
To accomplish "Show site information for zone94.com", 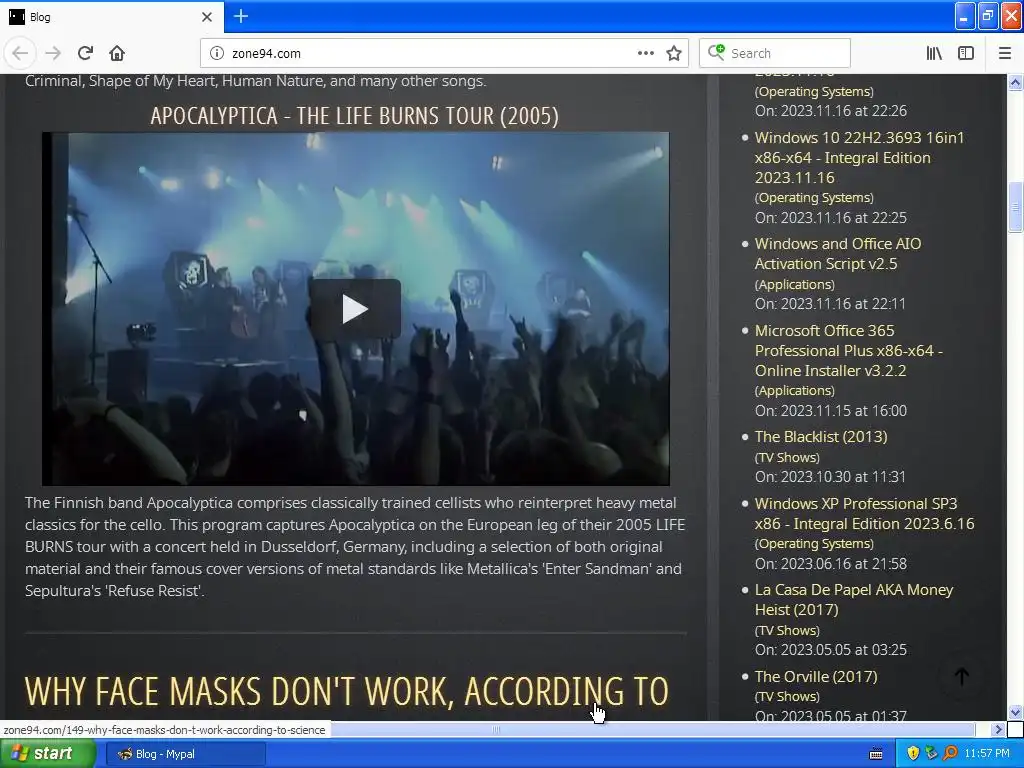I will [x=217, y=54].
